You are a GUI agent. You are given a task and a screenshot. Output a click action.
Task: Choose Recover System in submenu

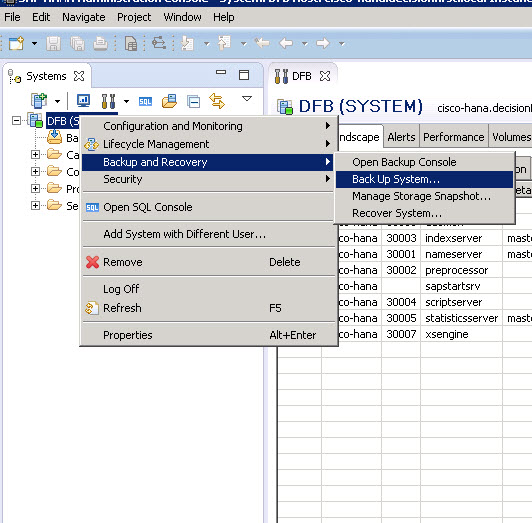click(424, 213)
